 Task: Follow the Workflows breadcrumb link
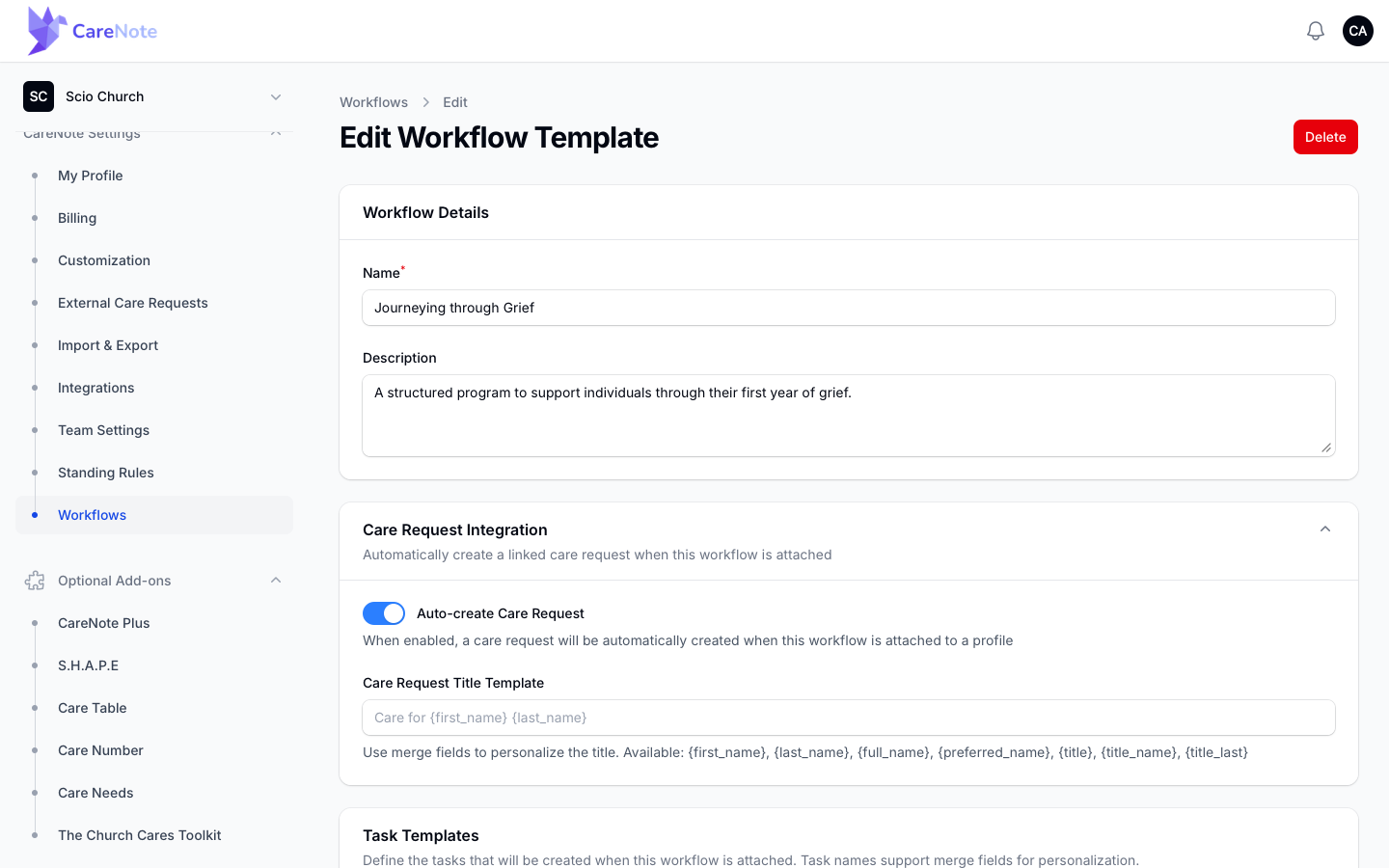pyautogui.click(x=373, y=102)
